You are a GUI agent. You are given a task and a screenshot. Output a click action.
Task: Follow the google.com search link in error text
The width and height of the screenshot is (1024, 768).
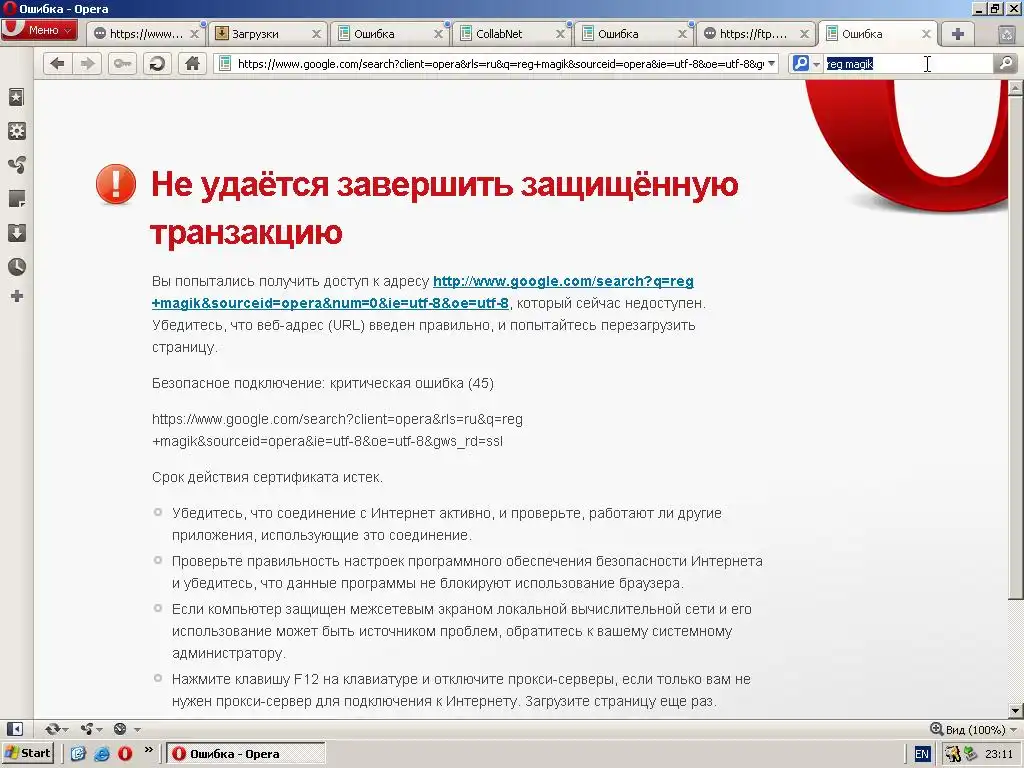(x=423, y=292)
